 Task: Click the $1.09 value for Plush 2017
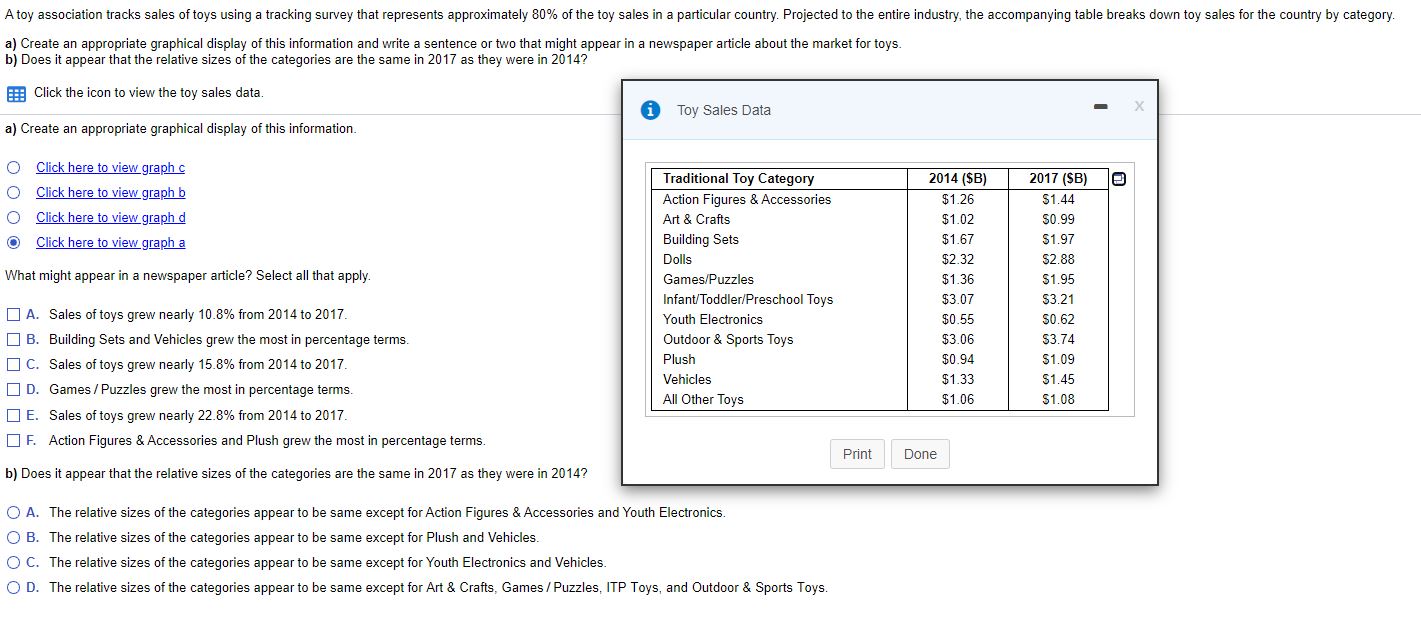coord(1058,359)
